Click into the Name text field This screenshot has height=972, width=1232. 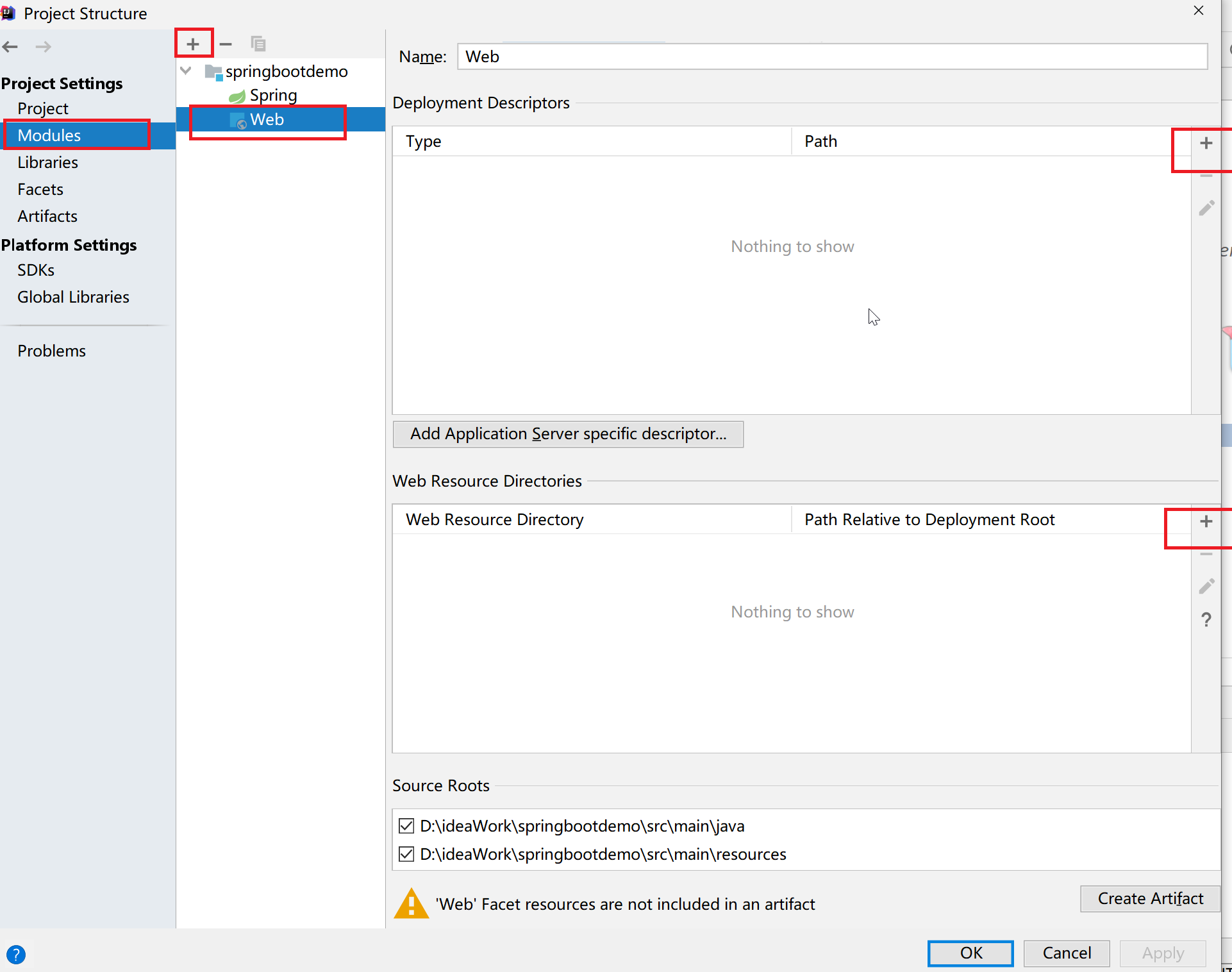point(832,57)
